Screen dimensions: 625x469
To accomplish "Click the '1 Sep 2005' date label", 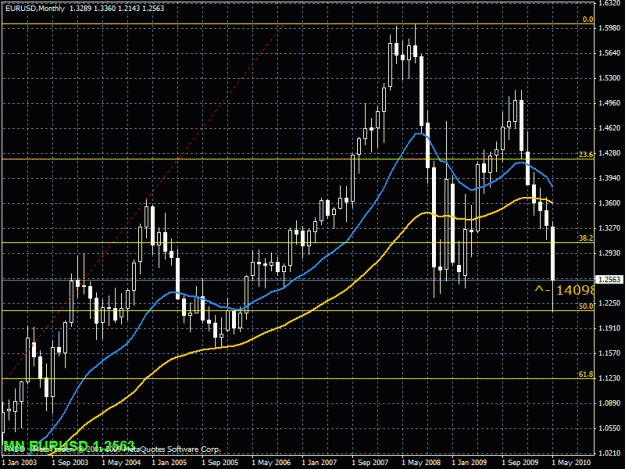I will click(220, 463).
